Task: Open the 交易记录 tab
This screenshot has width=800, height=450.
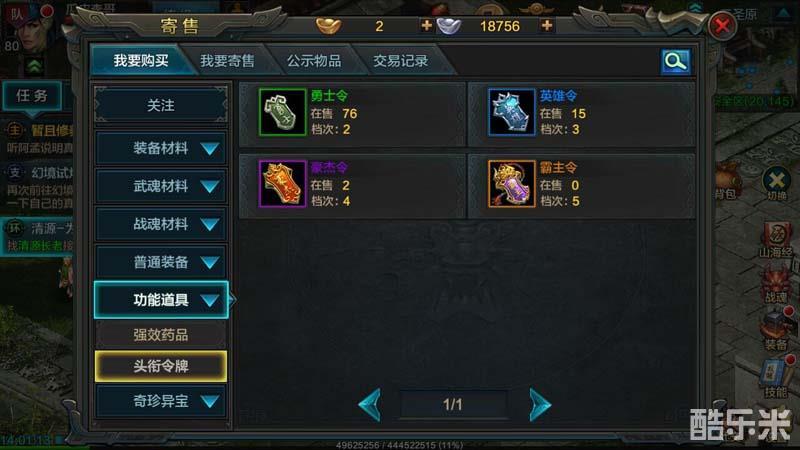Action: coord(401,61)
